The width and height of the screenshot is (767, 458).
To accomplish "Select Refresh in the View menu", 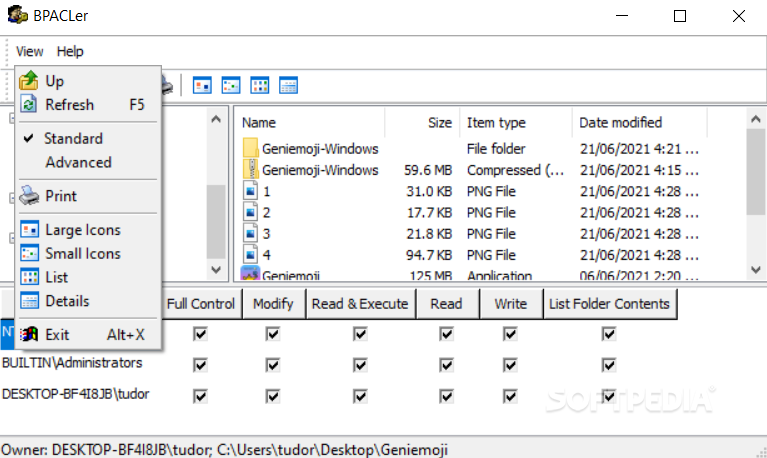I will [x=88, y=105].
